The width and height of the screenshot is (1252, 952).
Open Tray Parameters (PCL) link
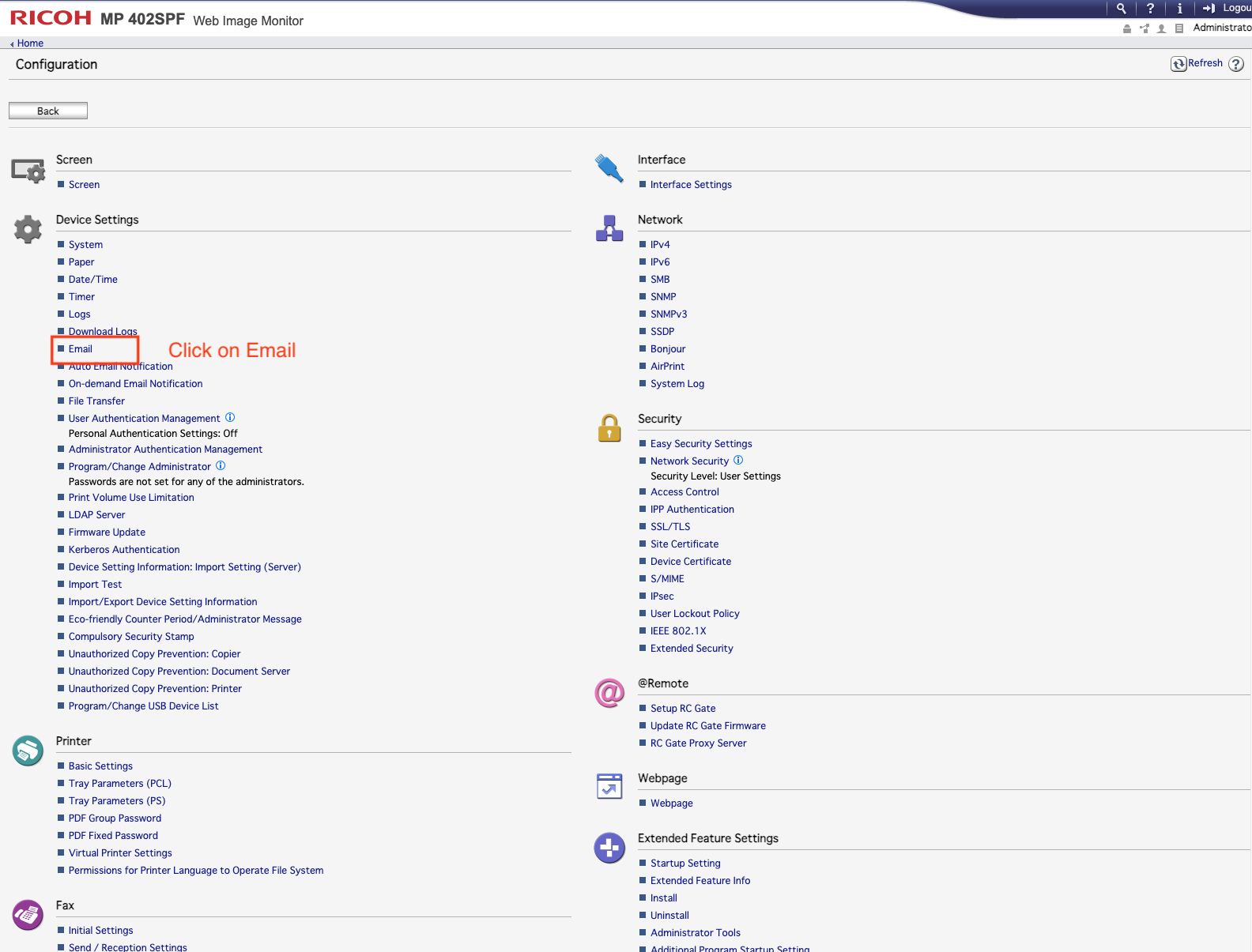coord(120,784)
